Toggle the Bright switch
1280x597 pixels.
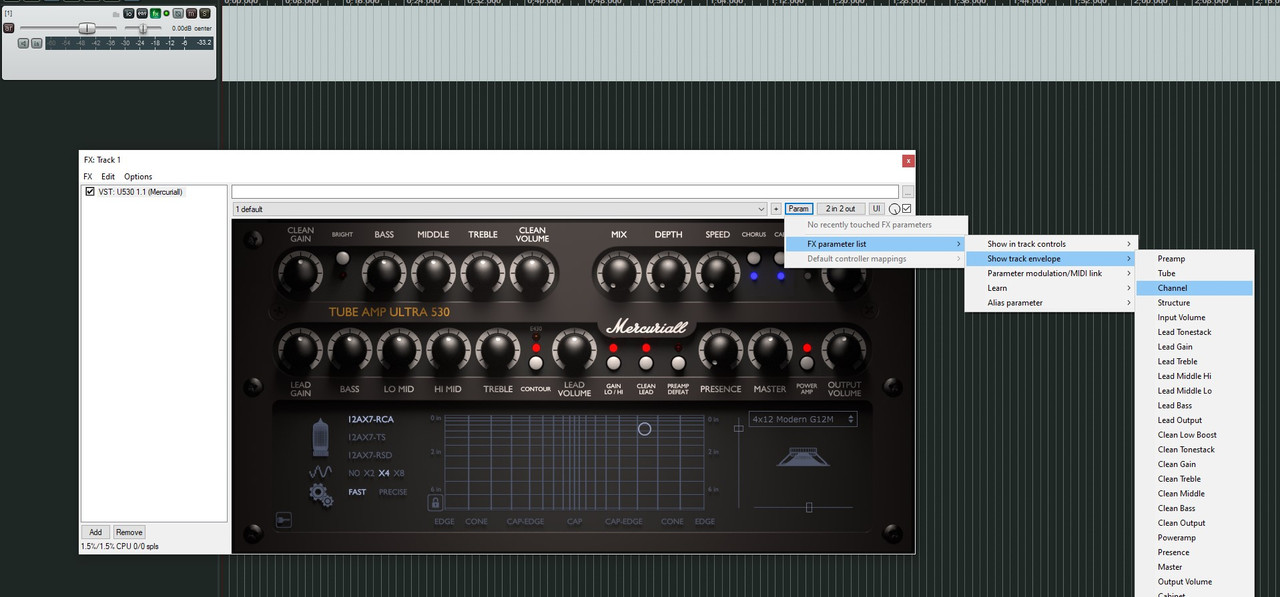click(342, 258)
